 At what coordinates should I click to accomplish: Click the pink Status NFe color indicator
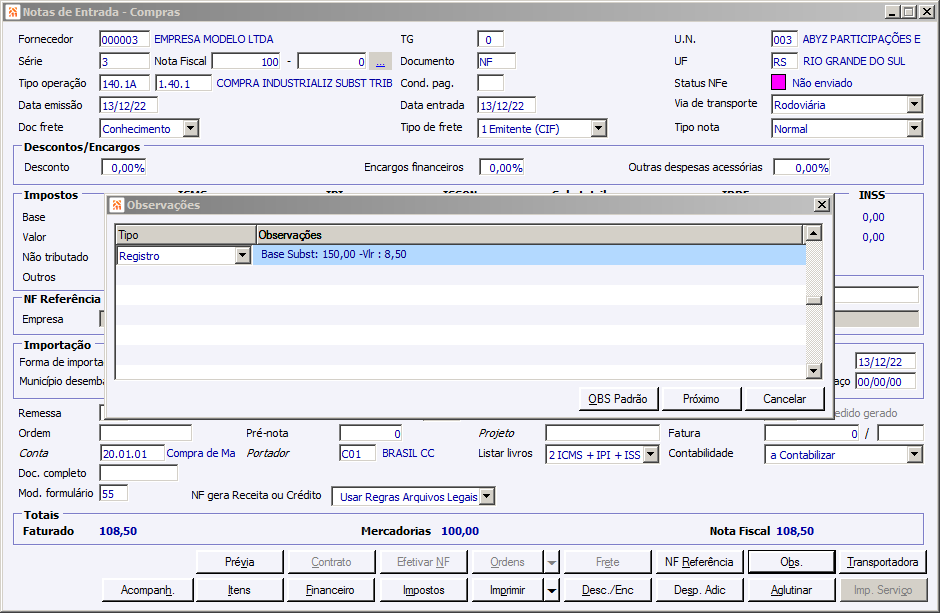point(778,83)
